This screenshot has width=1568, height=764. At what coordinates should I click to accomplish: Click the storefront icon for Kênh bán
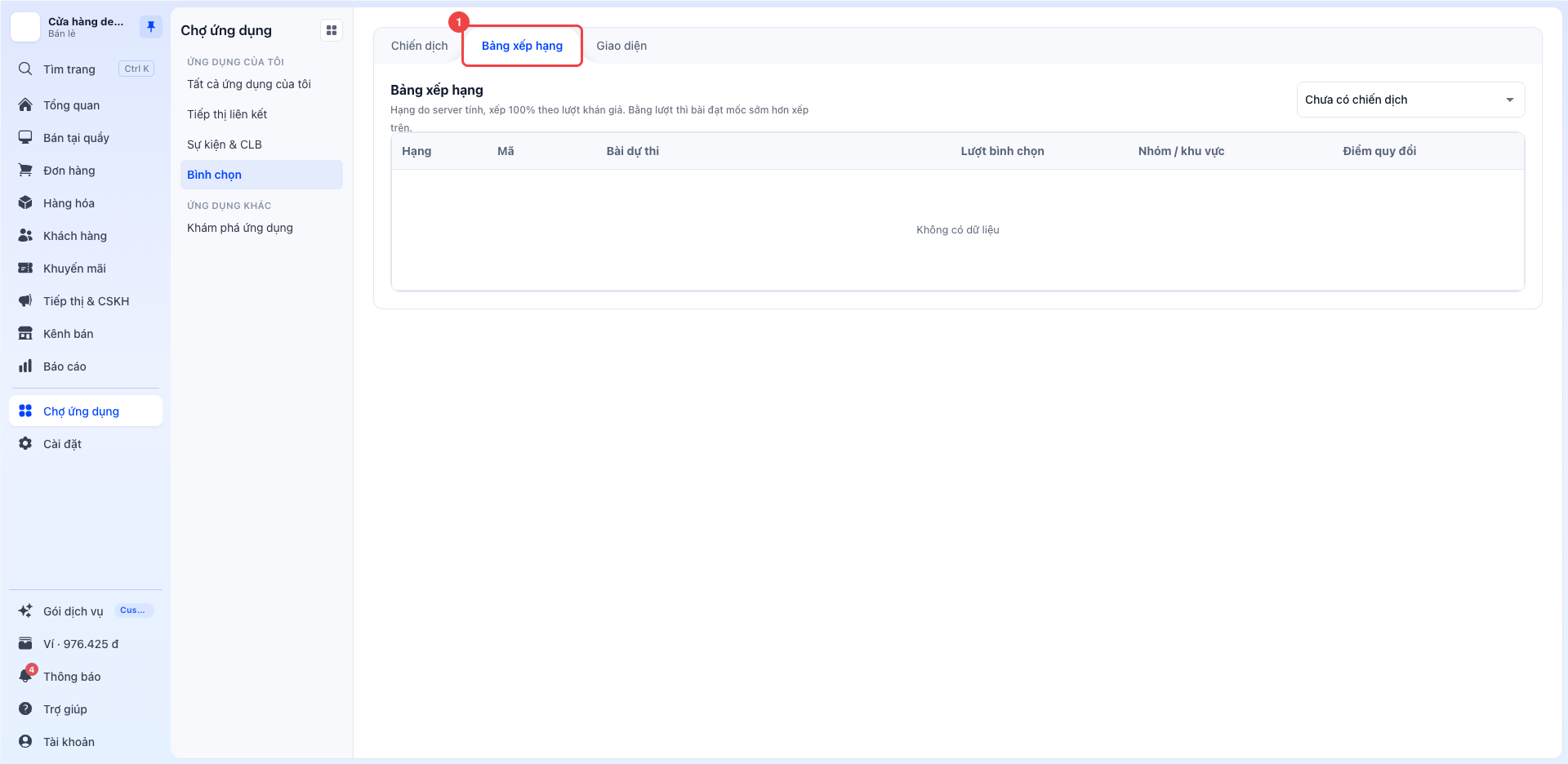pyautogui.click(x=25, y=333)
